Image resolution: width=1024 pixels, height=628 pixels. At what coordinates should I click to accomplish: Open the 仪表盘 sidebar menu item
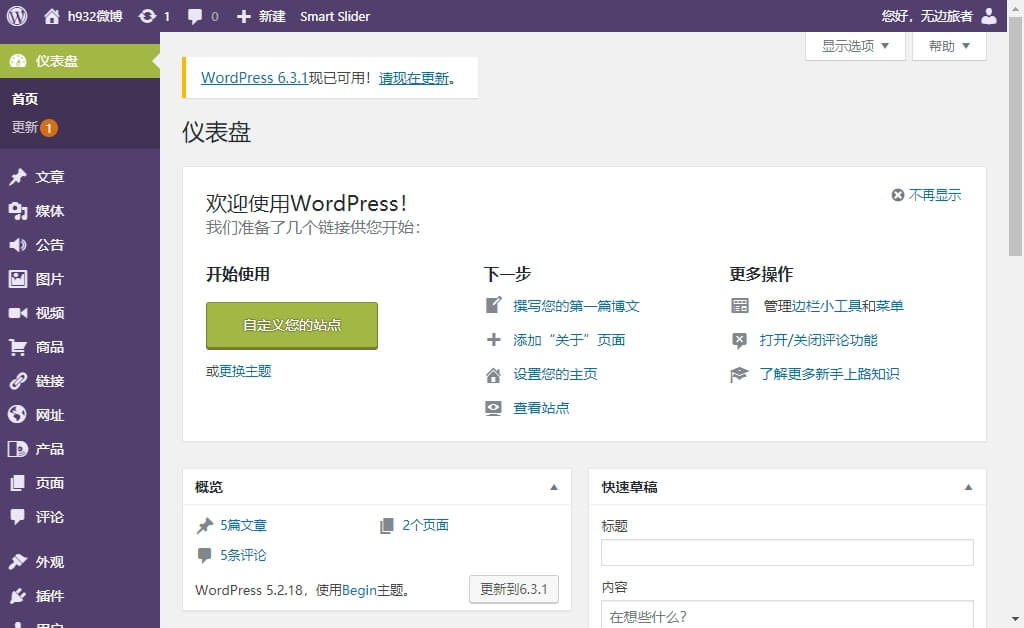point(80,61)
